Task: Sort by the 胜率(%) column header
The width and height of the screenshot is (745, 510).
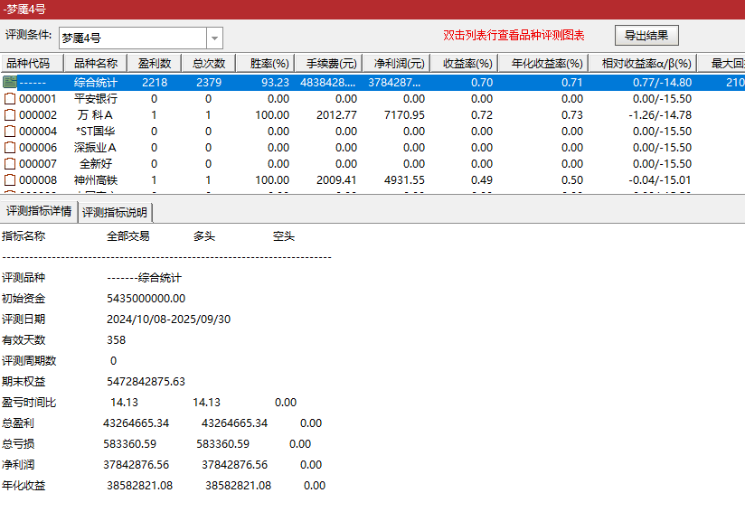Action: pyautogui.click(x=265, y=63)
